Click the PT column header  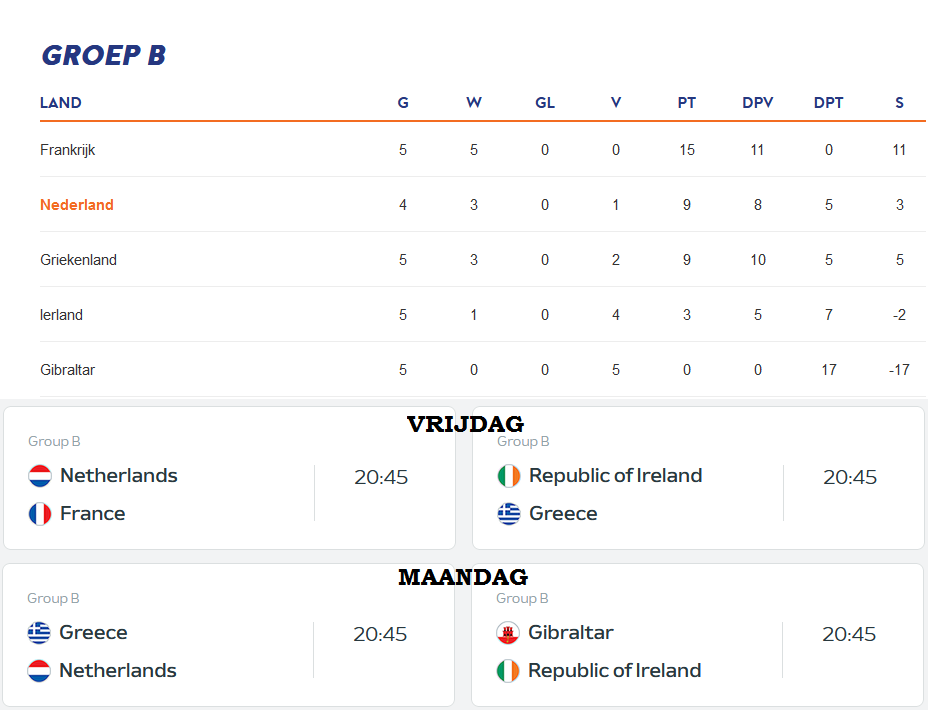(687, 103)
